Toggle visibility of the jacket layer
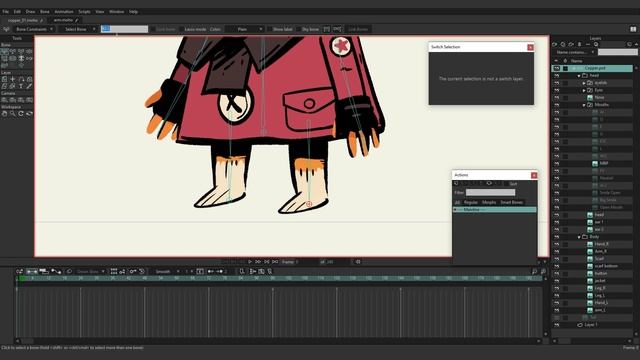The width and height of the screenshot is (640, 360). point(556,281)
